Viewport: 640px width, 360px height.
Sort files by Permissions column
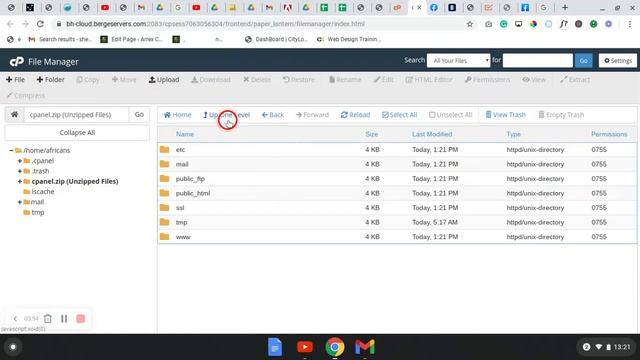(609, 134)
